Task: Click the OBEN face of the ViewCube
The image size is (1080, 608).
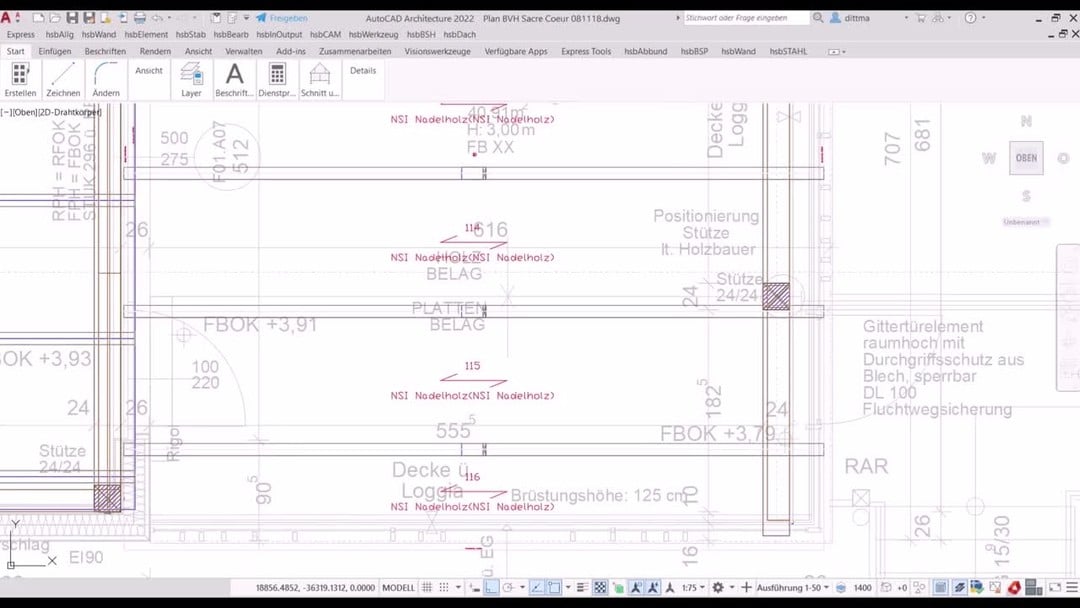Action: pyautogui.click(x=1026, y=158)
